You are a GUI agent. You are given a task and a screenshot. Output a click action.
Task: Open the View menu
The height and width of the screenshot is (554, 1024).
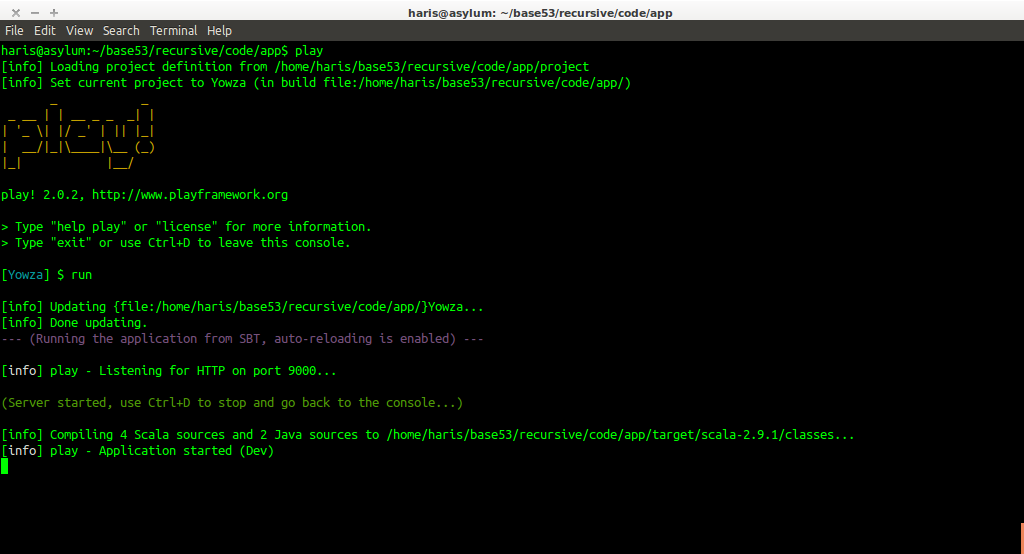click(x=79, y=31)
